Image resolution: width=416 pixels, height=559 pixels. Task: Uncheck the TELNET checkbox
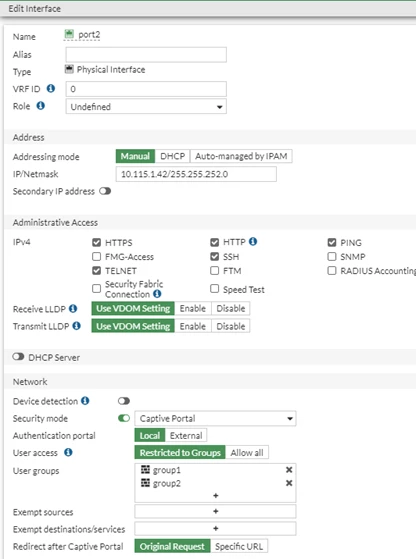pos(96,271)
